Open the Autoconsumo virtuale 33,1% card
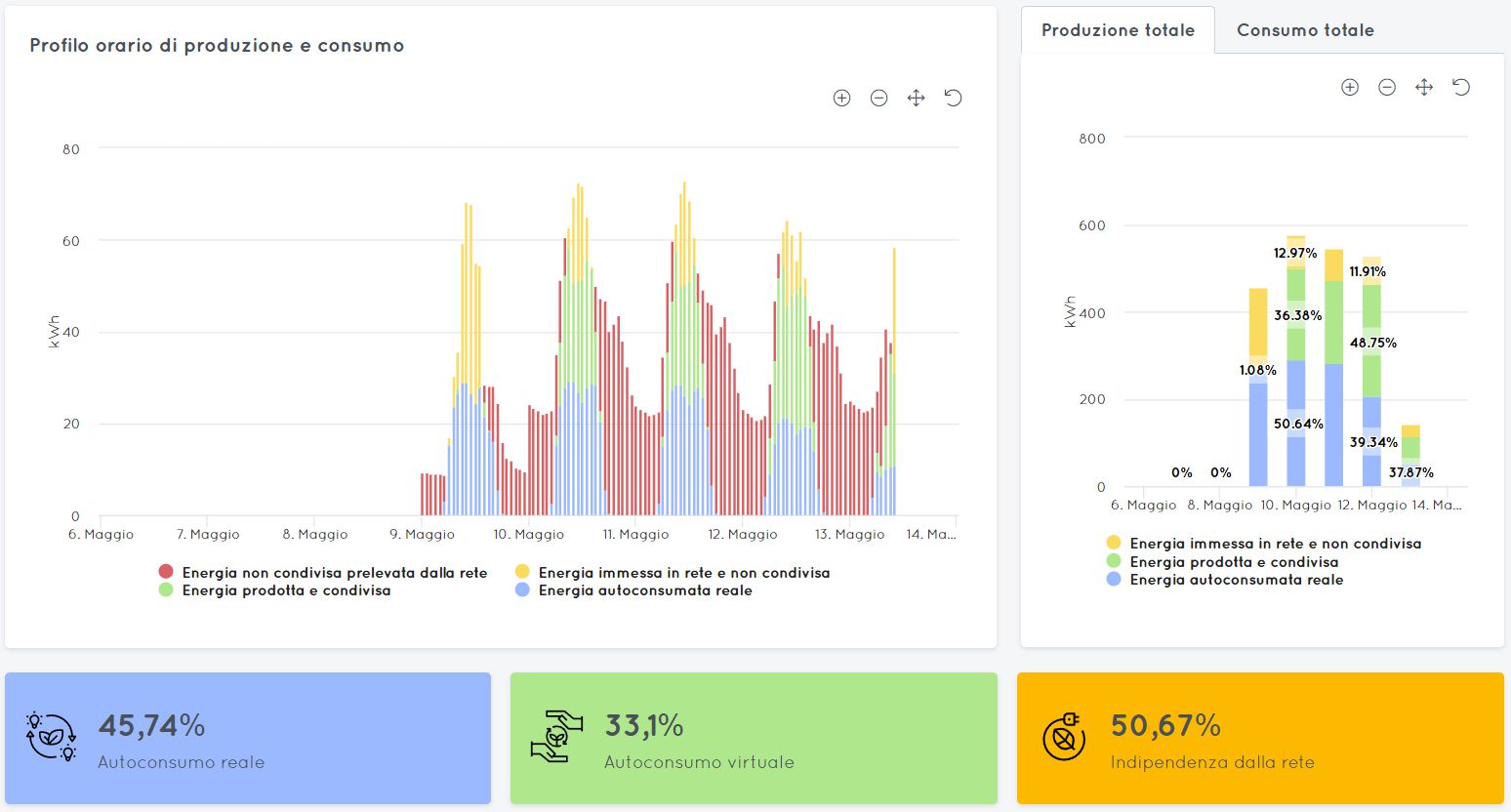This screenshot has height=812, width=1511. (754, 739)
